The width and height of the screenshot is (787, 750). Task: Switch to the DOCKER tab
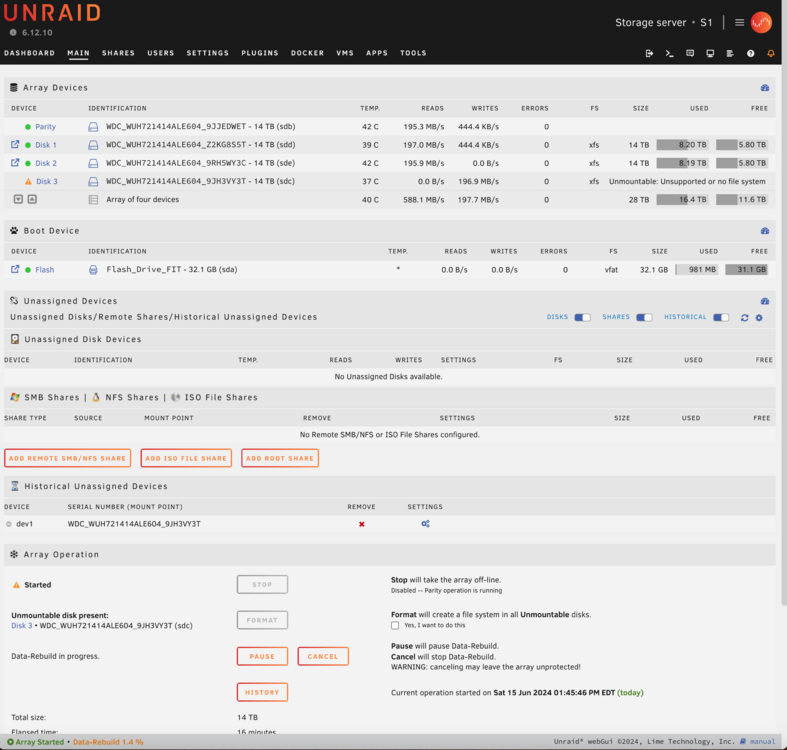pyautogui.click(x=308, y=53)
